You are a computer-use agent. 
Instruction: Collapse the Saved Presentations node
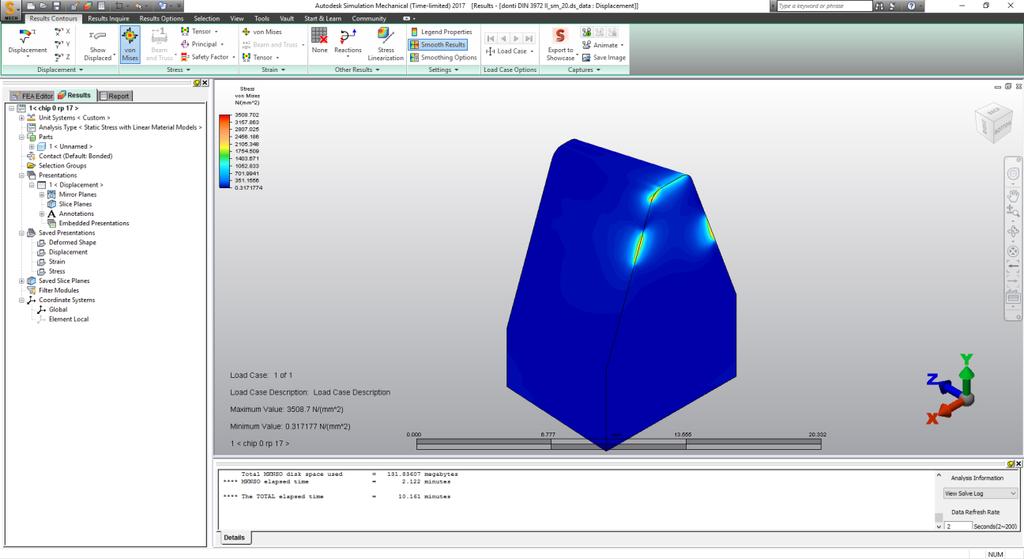[21, 232]
